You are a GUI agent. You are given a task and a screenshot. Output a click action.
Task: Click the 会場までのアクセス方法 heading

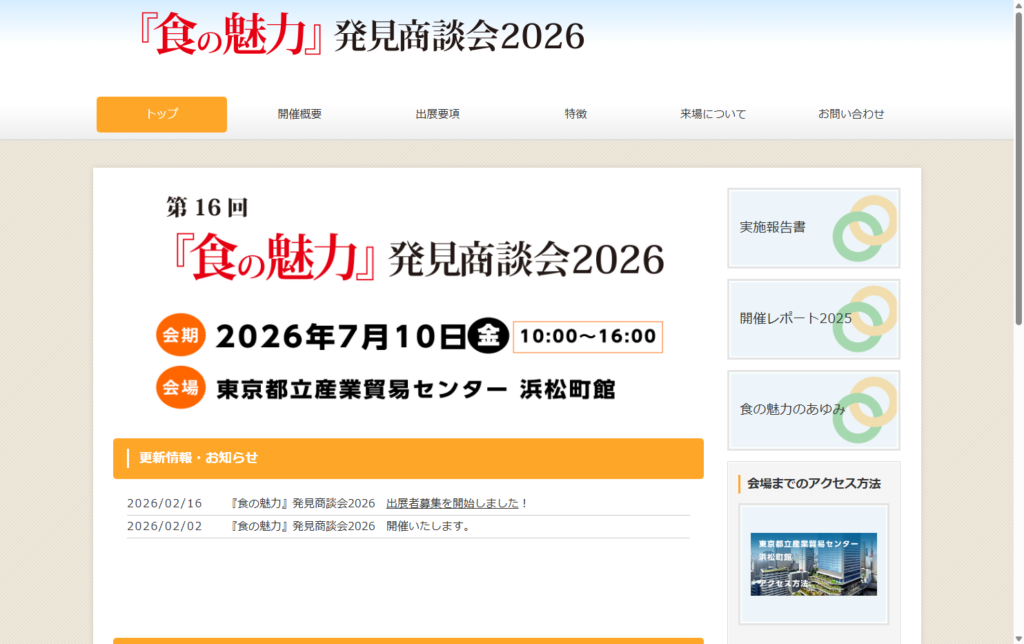click(x=814, y=482)
